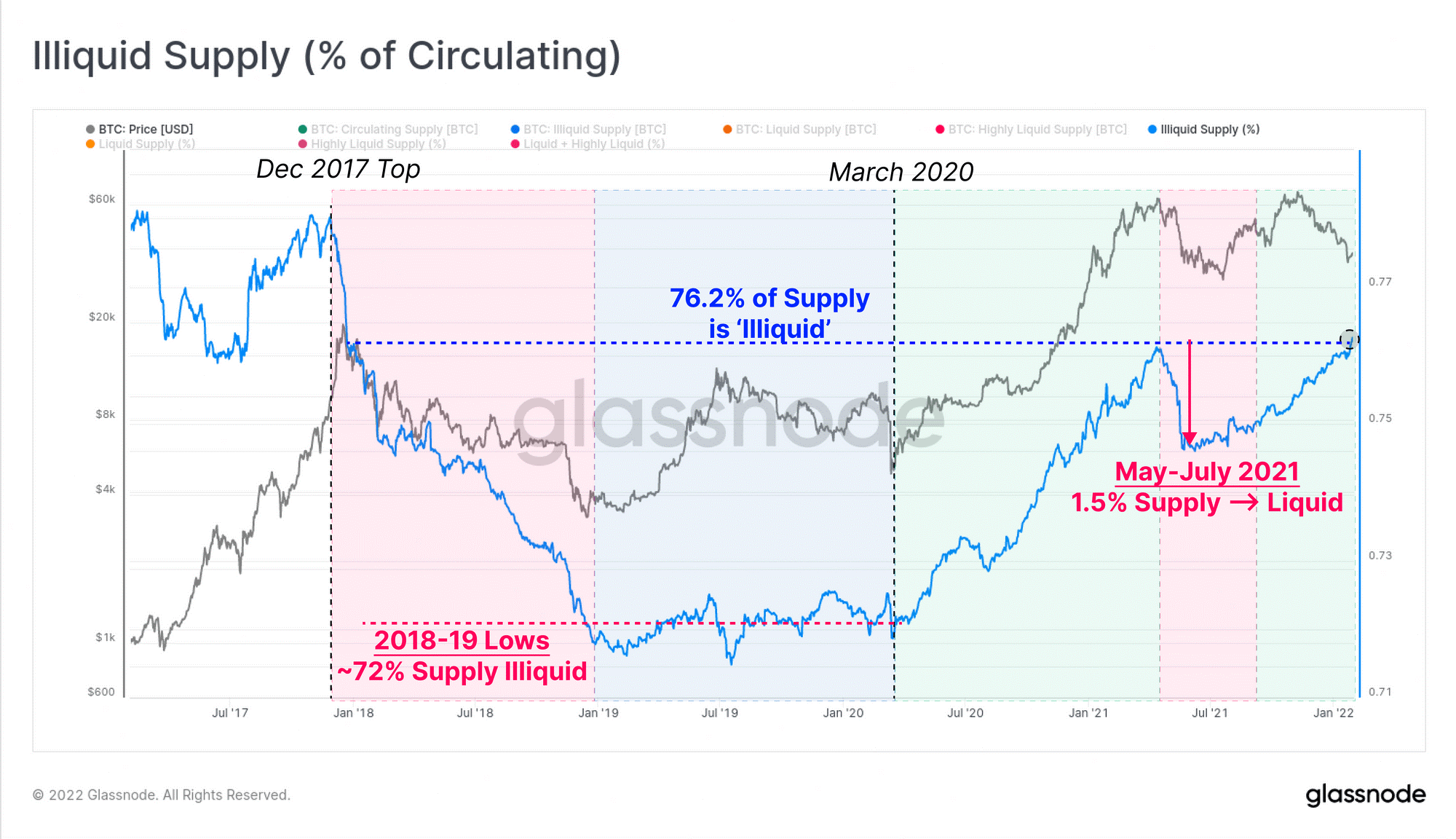
Task: Click the circled latest data point marker
Action: [1349, 339]
